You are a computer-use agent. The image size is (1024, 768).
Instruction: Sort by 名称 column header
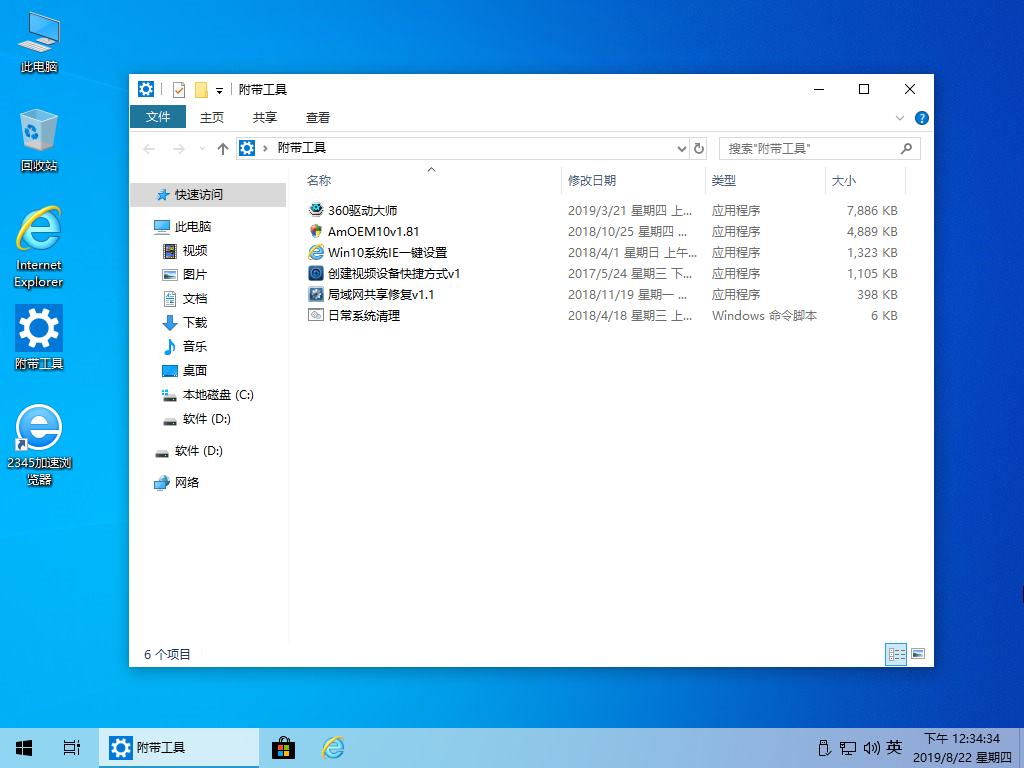431,180
